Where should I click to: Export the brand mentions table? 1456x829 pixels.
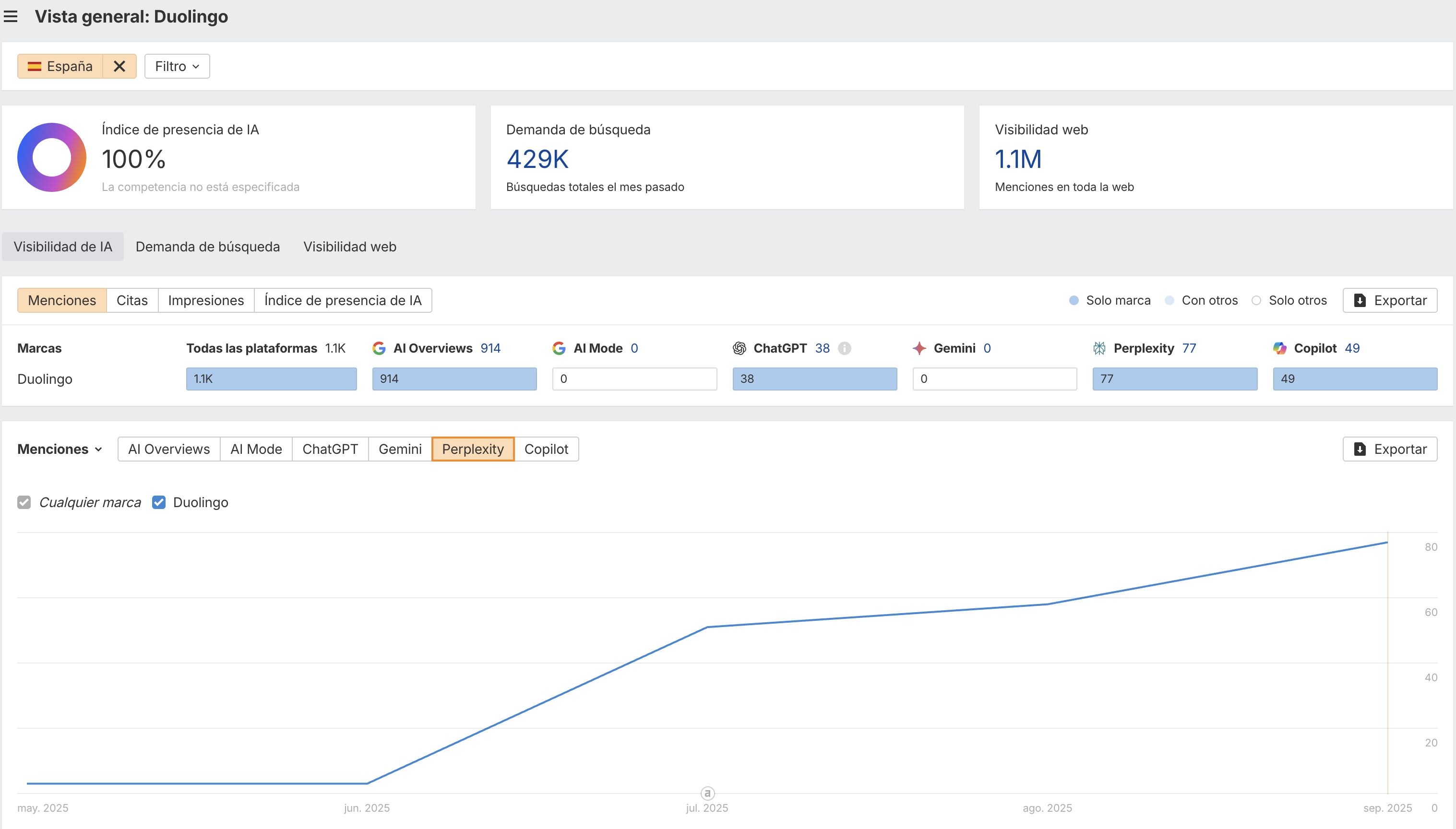coord(1389,300)
